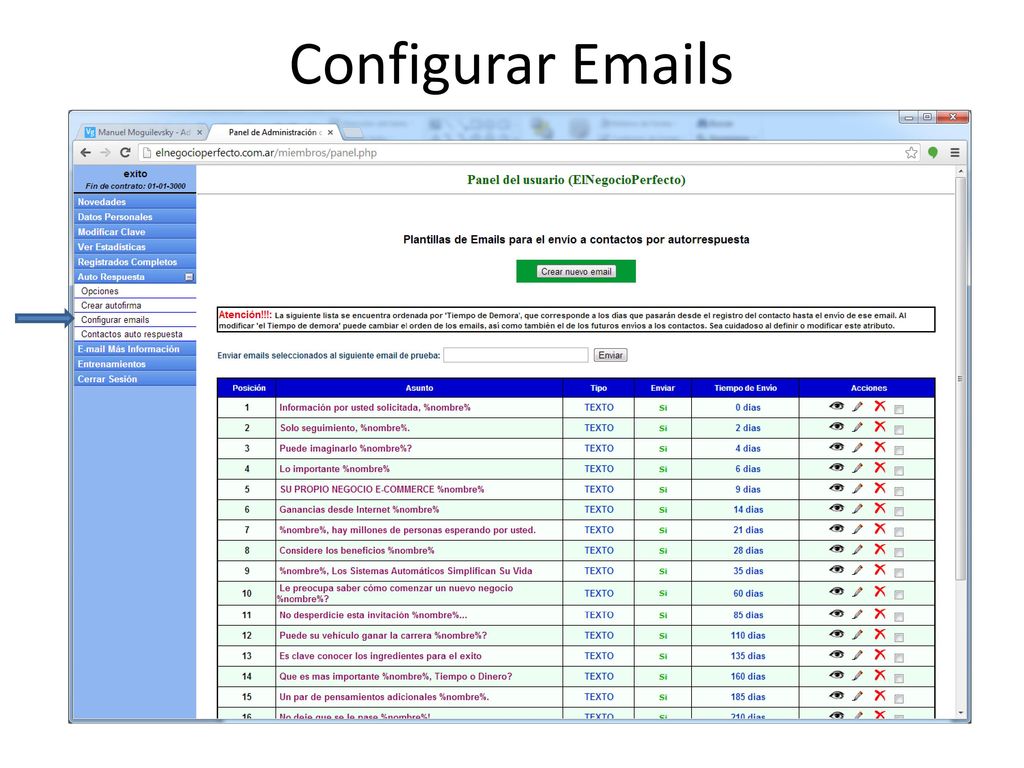Select checkbox for 'SU PROPIO NEGOCIO E-COMMERCE'
1024x768 pixels.
click(899, 491)
